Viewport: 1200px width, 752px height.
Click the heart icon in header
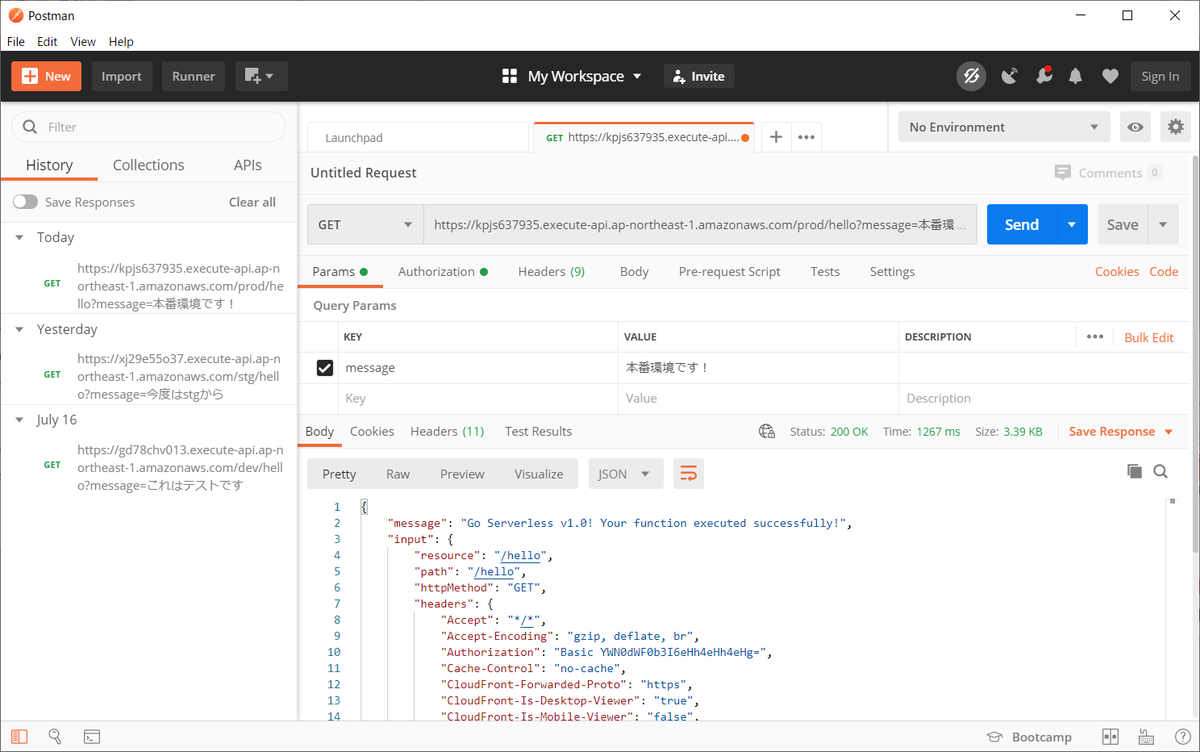tap(1109, 76)
